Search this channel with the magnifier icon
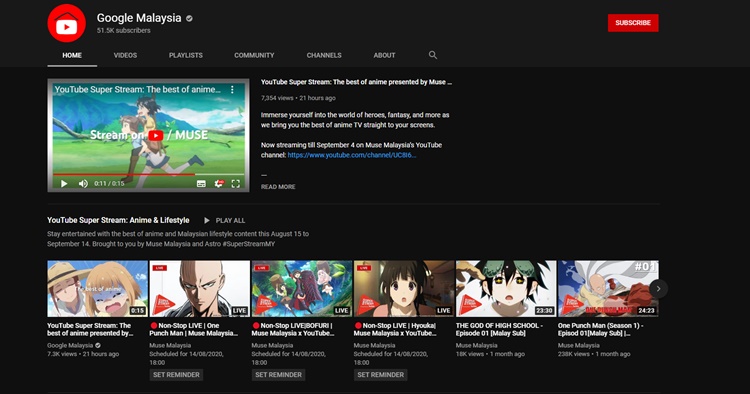Image resolution: width=750 pixels, height=394 pixels. 432,55
